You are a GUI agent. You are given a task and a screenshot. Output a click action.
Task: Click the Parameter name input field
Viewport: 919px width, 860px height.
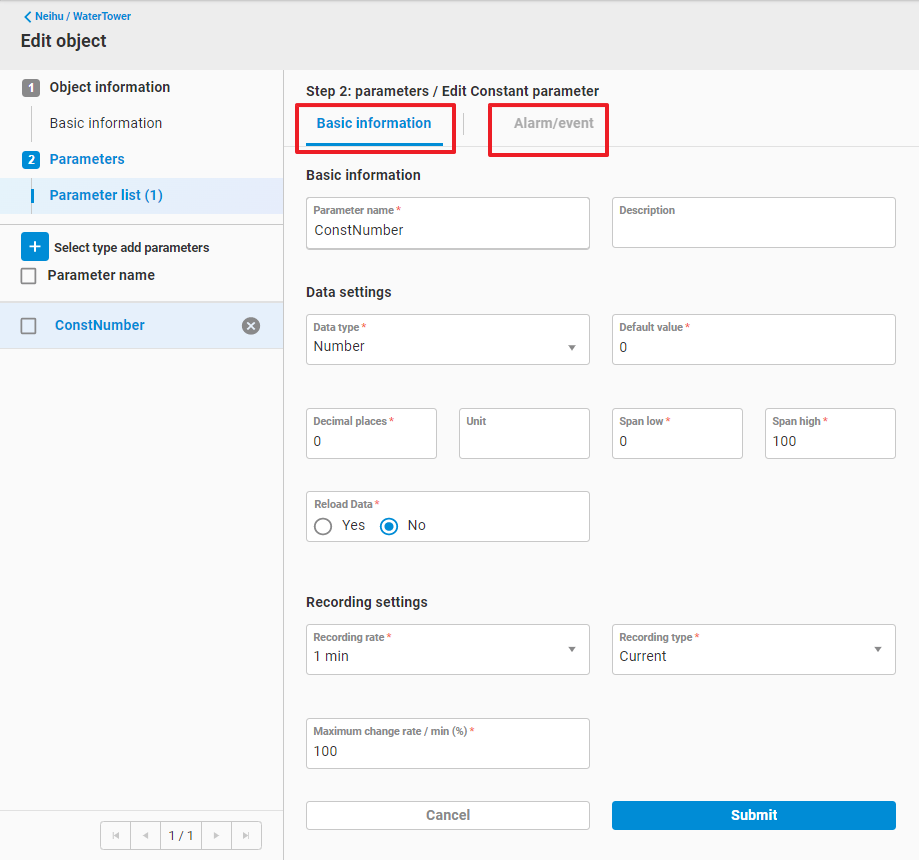pyautogui.click(x=447, y=230)
